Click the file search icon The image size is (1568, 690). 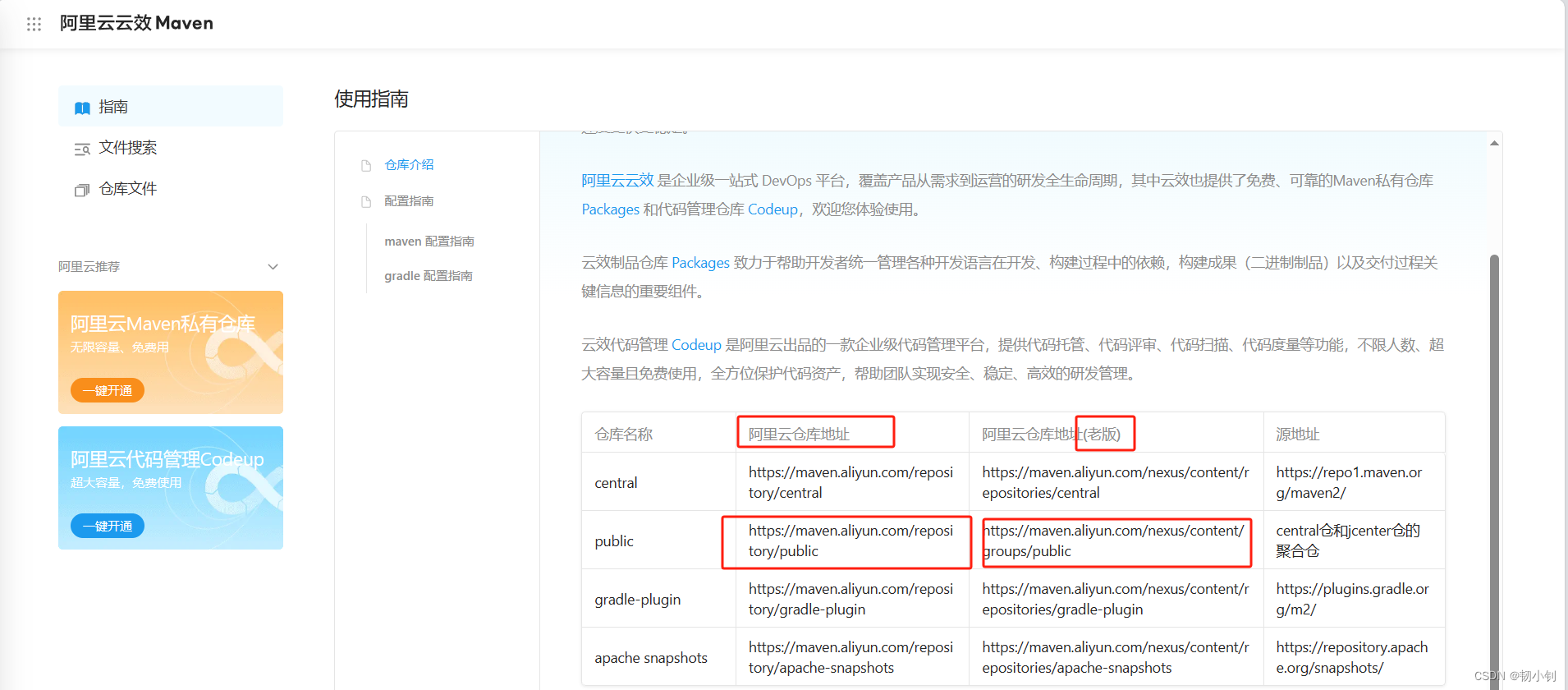(82, 149)
